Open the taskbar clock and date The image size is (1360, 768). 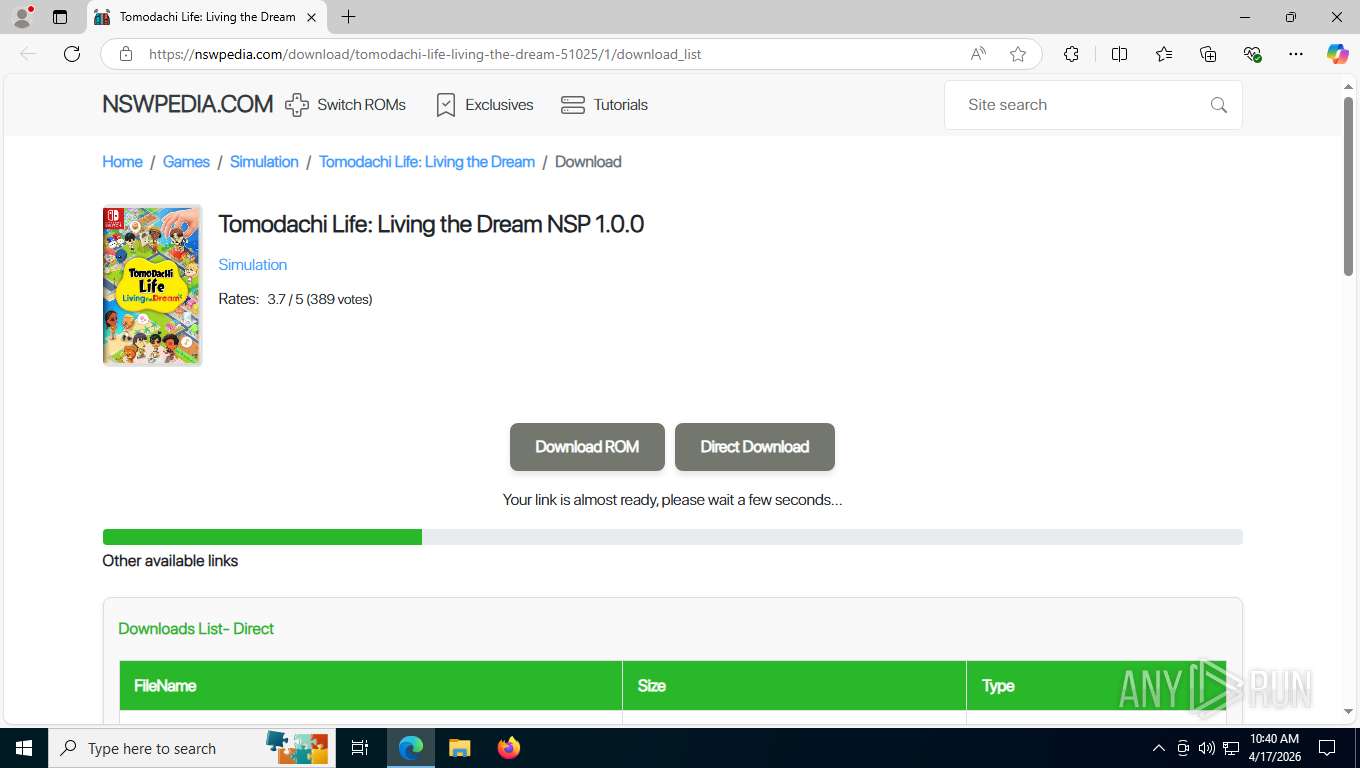click(1274, 748)
